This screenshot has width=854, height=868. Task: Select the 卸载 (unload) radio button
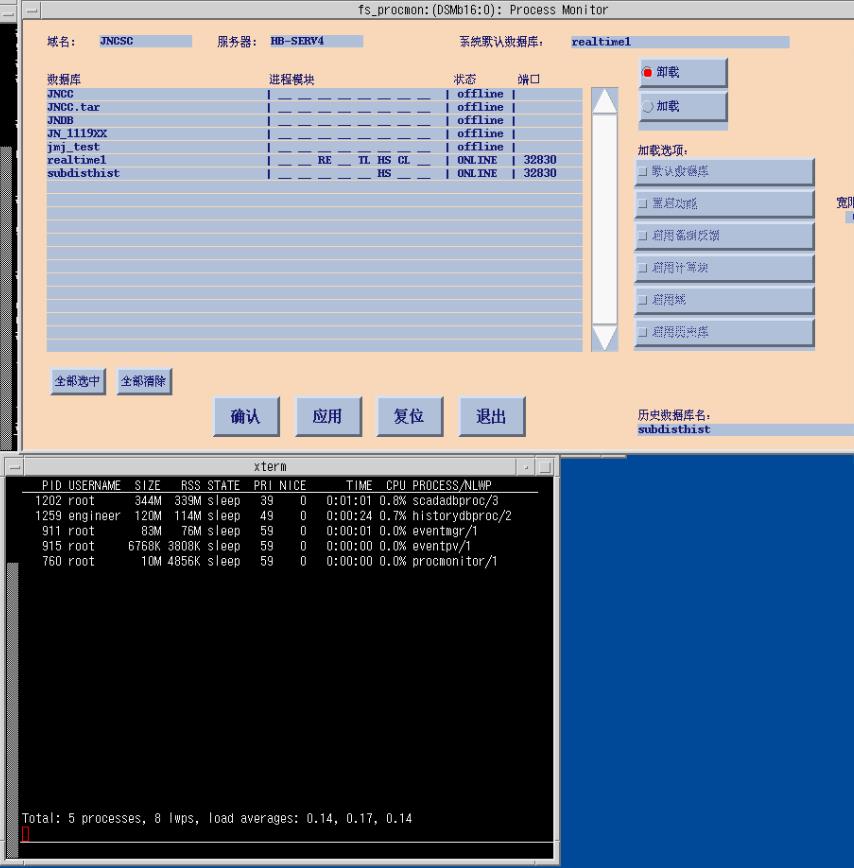[647, 73]
